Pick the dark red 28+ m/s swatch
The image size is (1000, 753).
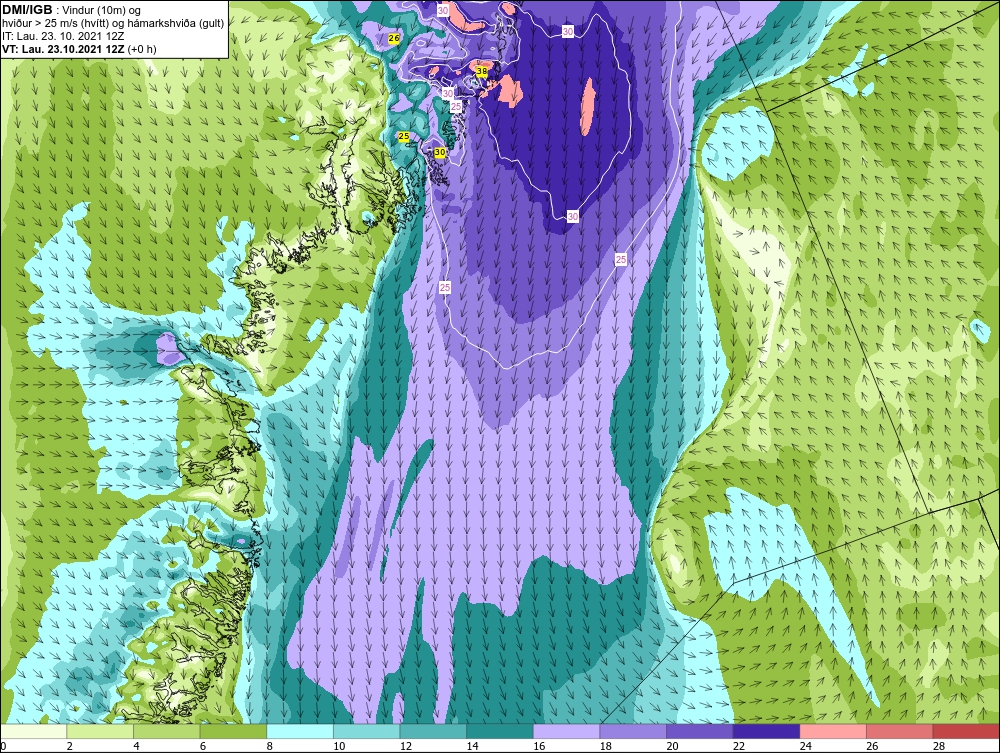[x=966, y=731]
